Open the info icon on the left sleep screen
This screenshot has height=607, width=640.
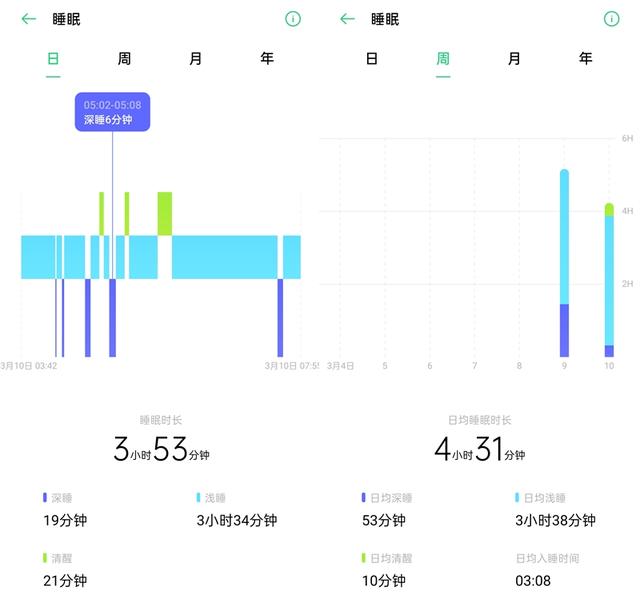293,19
